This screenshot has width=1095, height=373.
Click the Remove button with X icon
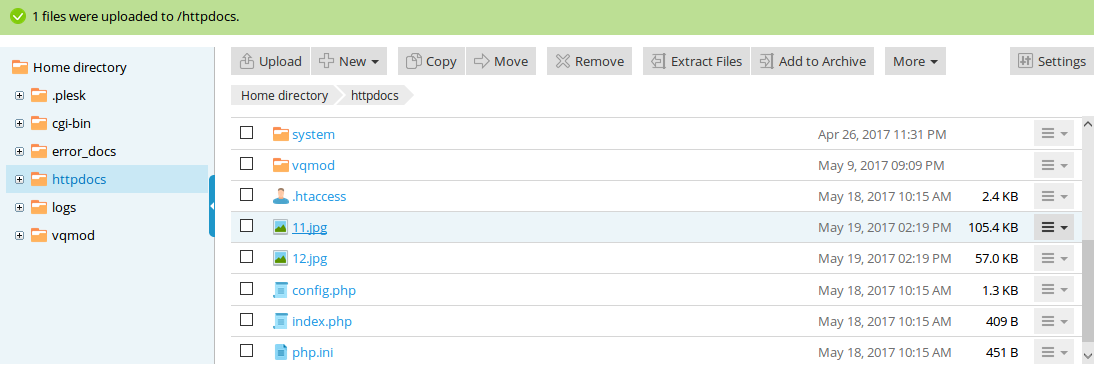point(589,61)
